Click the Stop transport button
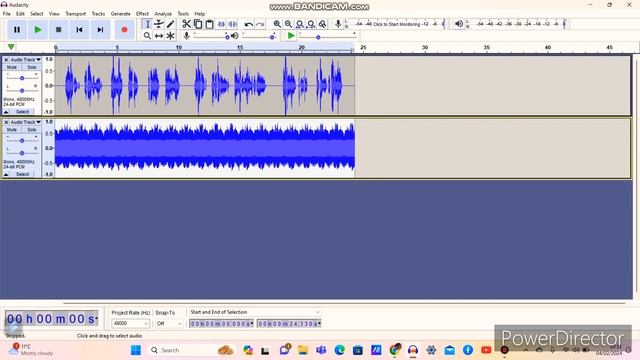This screenshot has width=640, height=360. coord(58,30)
